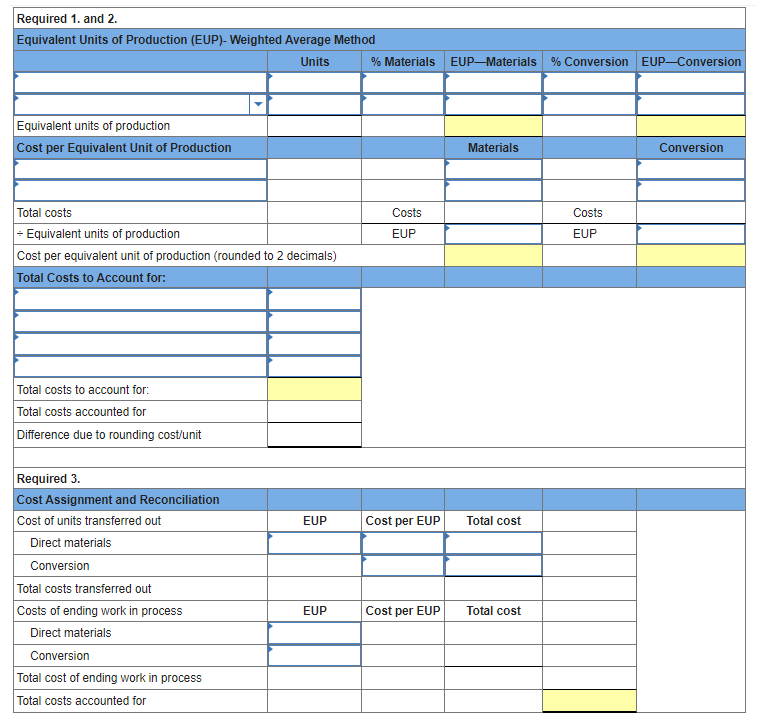
Task: Select Conversion EUP cell for ending work in process
Action: pyautogui.click(x=314, y=655)
